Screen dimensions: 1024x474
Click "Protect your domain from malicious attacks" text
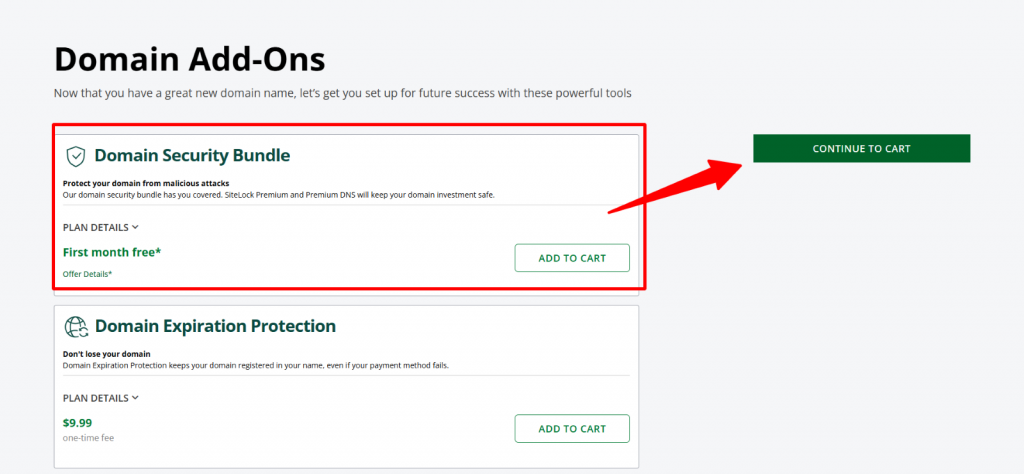coord(146,183)
